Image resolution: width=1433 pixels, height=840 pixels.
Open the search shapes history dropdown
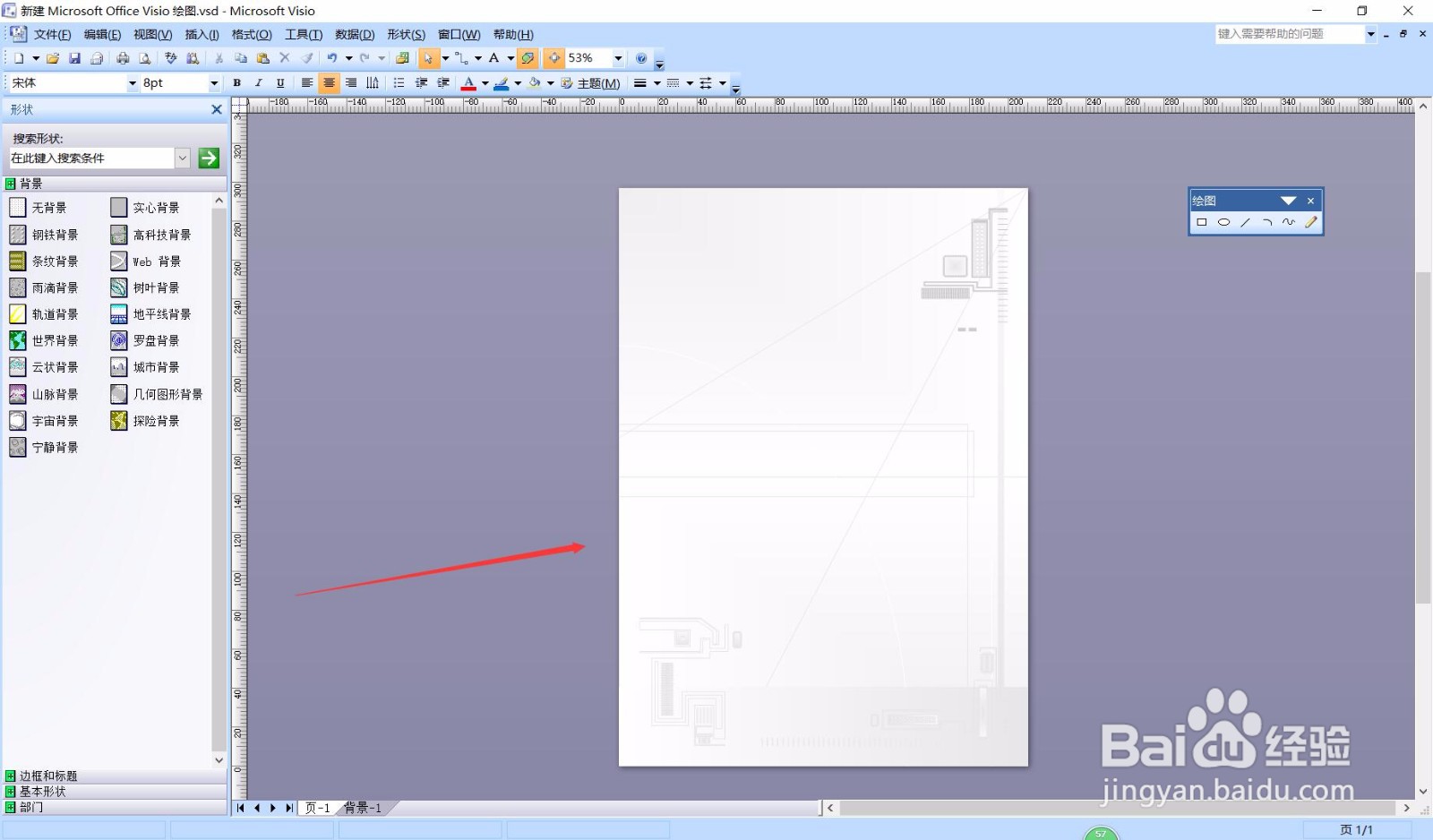[x=183, y=158]
